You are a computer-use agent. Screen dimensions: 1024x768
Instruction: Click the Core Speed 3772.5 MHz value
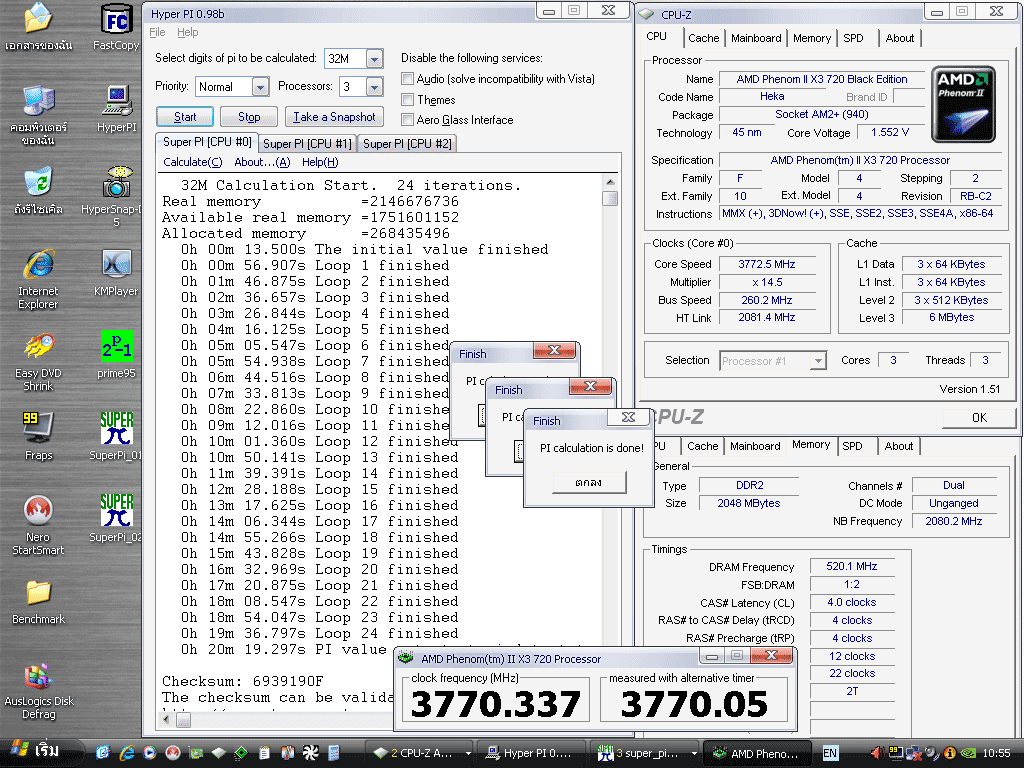pyautogui.click(x=767, y=264)
